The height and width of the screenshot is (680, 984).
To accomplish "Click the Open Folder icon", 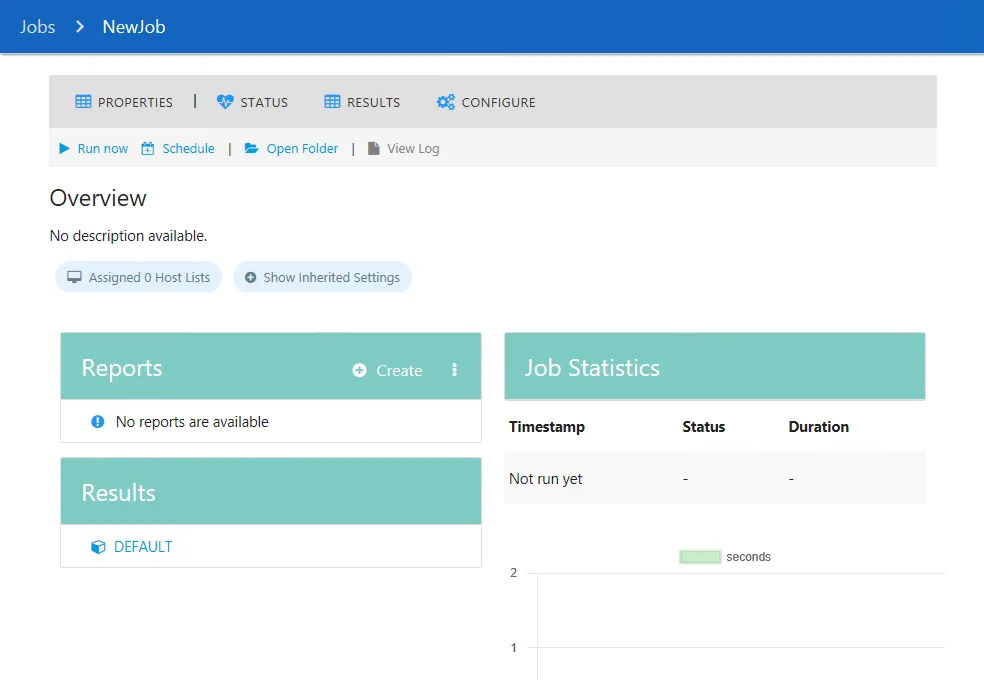I will [x=251, y=149].
